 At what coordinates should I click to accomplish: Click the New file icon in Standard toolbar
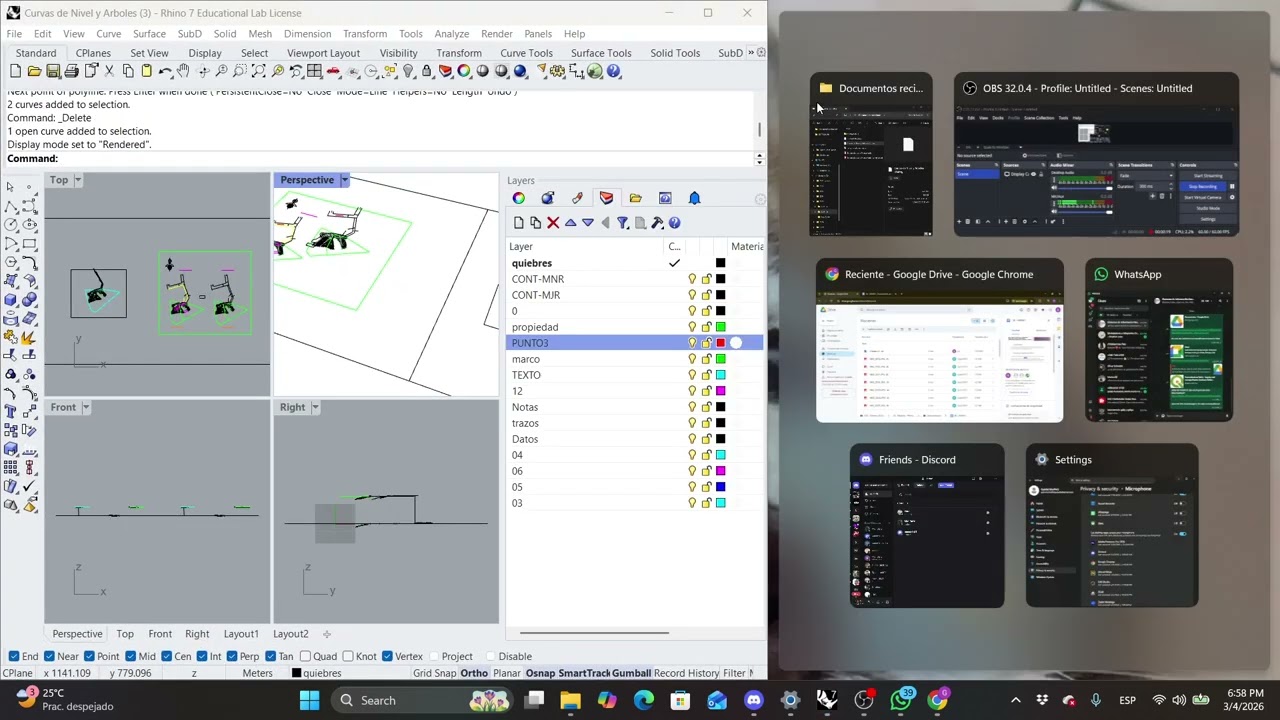[x=15, y=71]
